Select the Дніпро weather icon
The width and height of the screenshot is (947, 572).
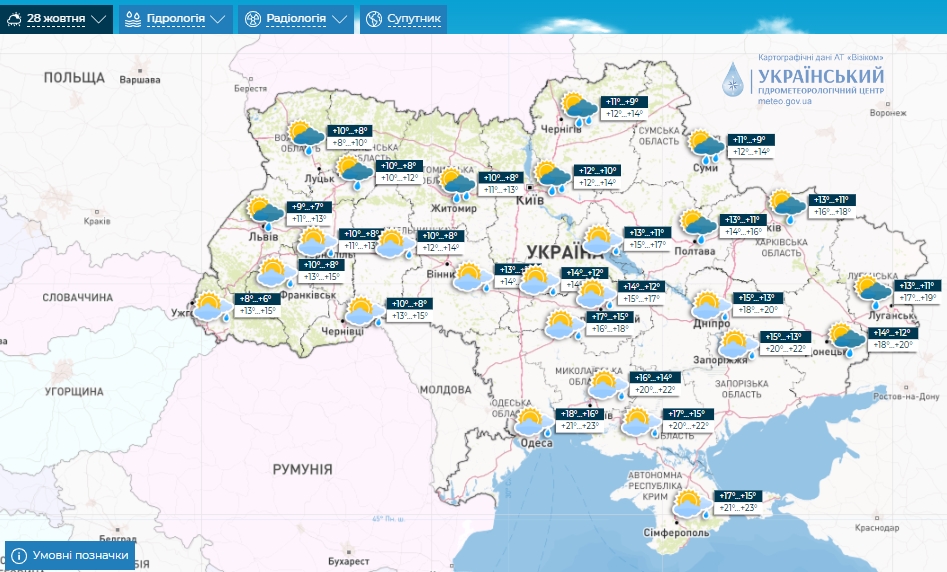pyautogui.click(x=711, y=307)
